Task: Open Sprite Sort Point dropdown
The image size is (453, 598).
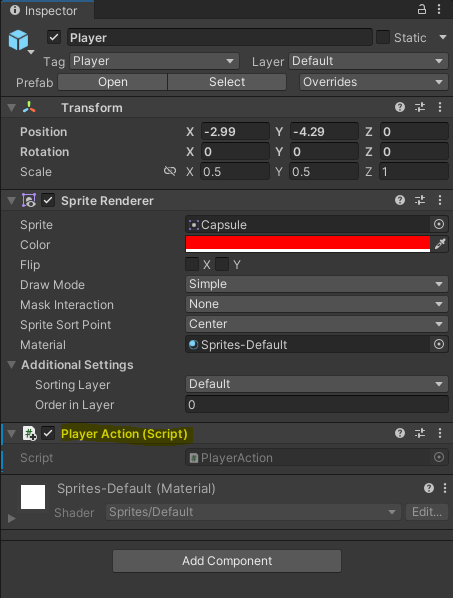Action: point(316,324)
